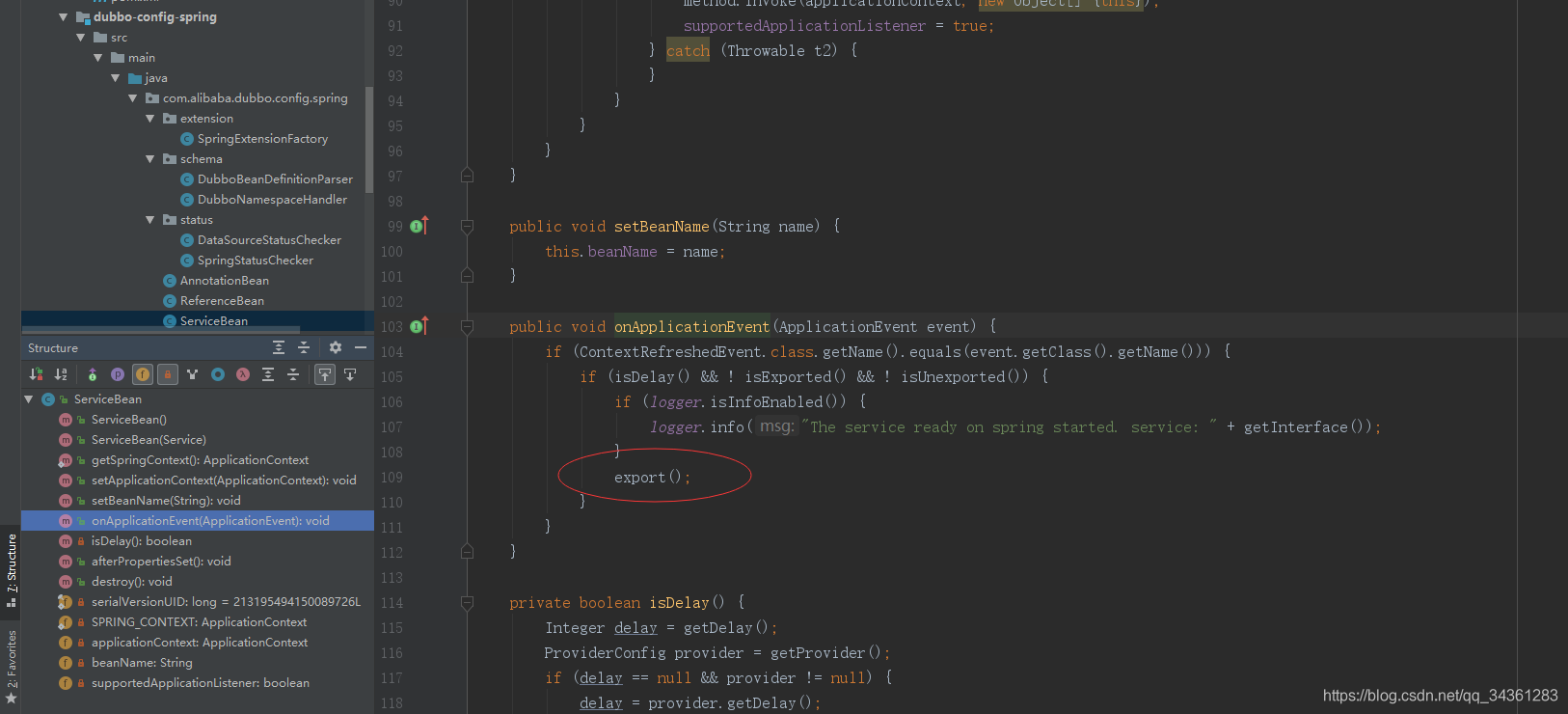Select onApplicationEvent(ApplicationEvent) in Structure
1568x714 pixels.
198,521
